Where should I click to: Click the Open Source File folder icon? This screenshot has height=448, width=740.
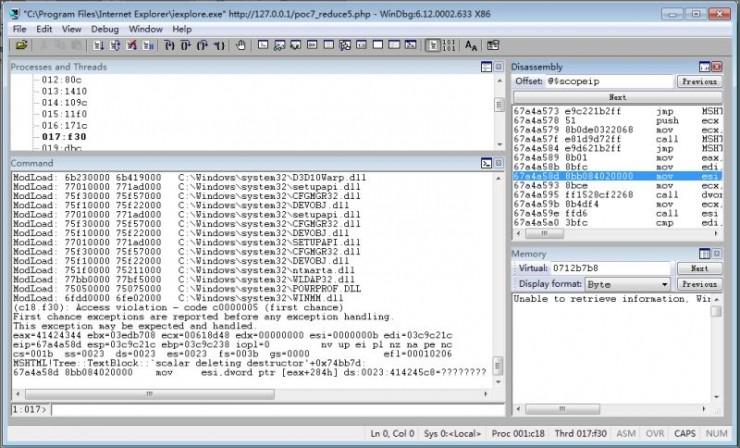pos(21,45)
